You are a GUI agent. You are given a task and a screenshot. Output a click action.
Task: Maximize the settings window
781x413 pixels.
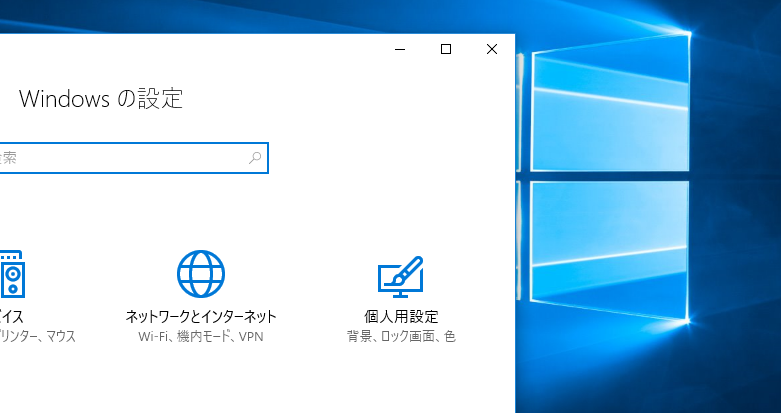[446, 49]
